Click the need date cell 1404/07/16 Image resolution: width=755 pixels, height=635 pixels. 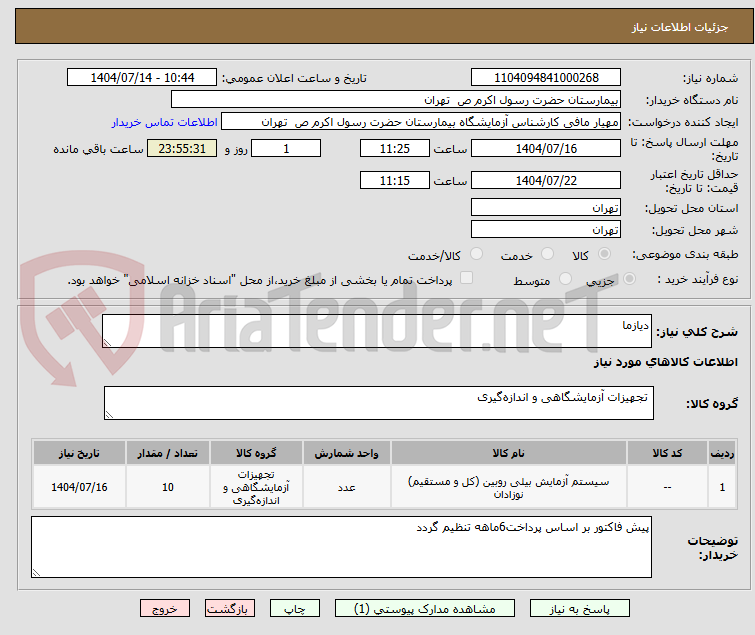click(79, 487)
